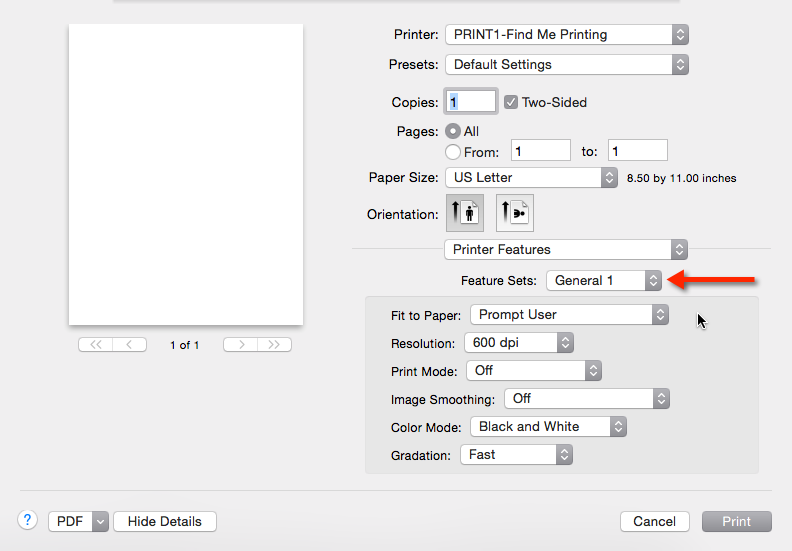Viewport: 792px width, 551px height.
Task: Go to first page preview arrow
Action: coord(96,345)
